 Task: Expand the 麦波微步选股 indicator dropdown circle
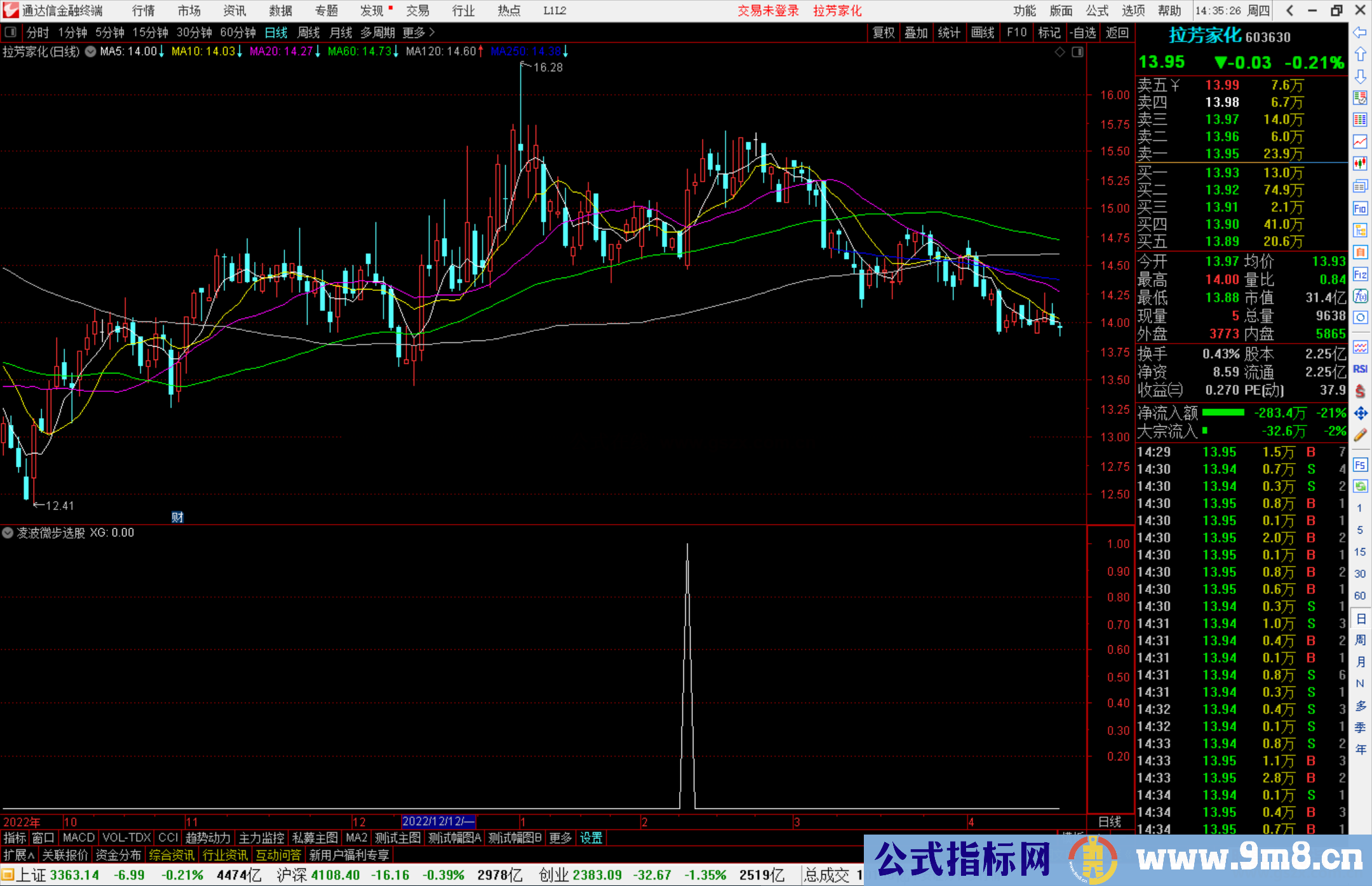click(x=8, y=533)
